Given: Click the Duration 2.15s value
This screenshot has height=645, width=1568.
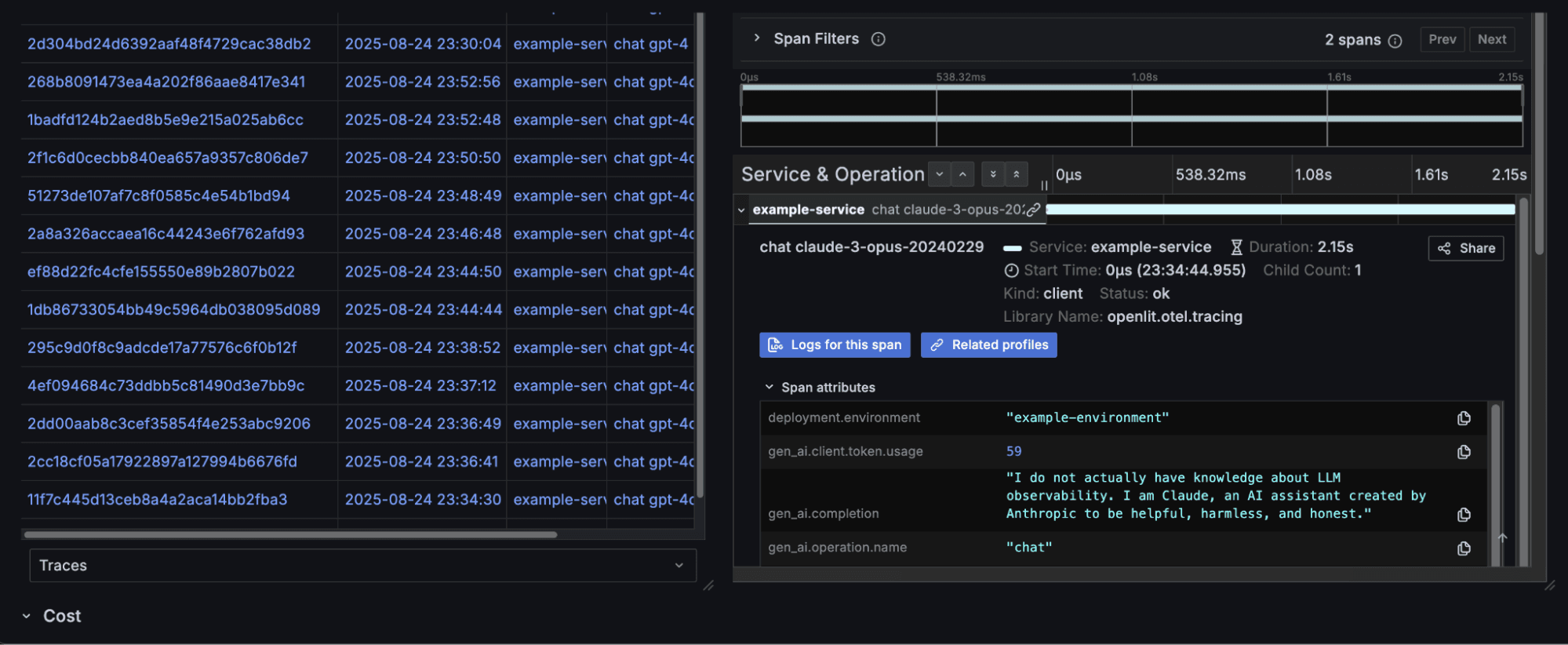Looking at the screenshot, I should pos(1335,247).
